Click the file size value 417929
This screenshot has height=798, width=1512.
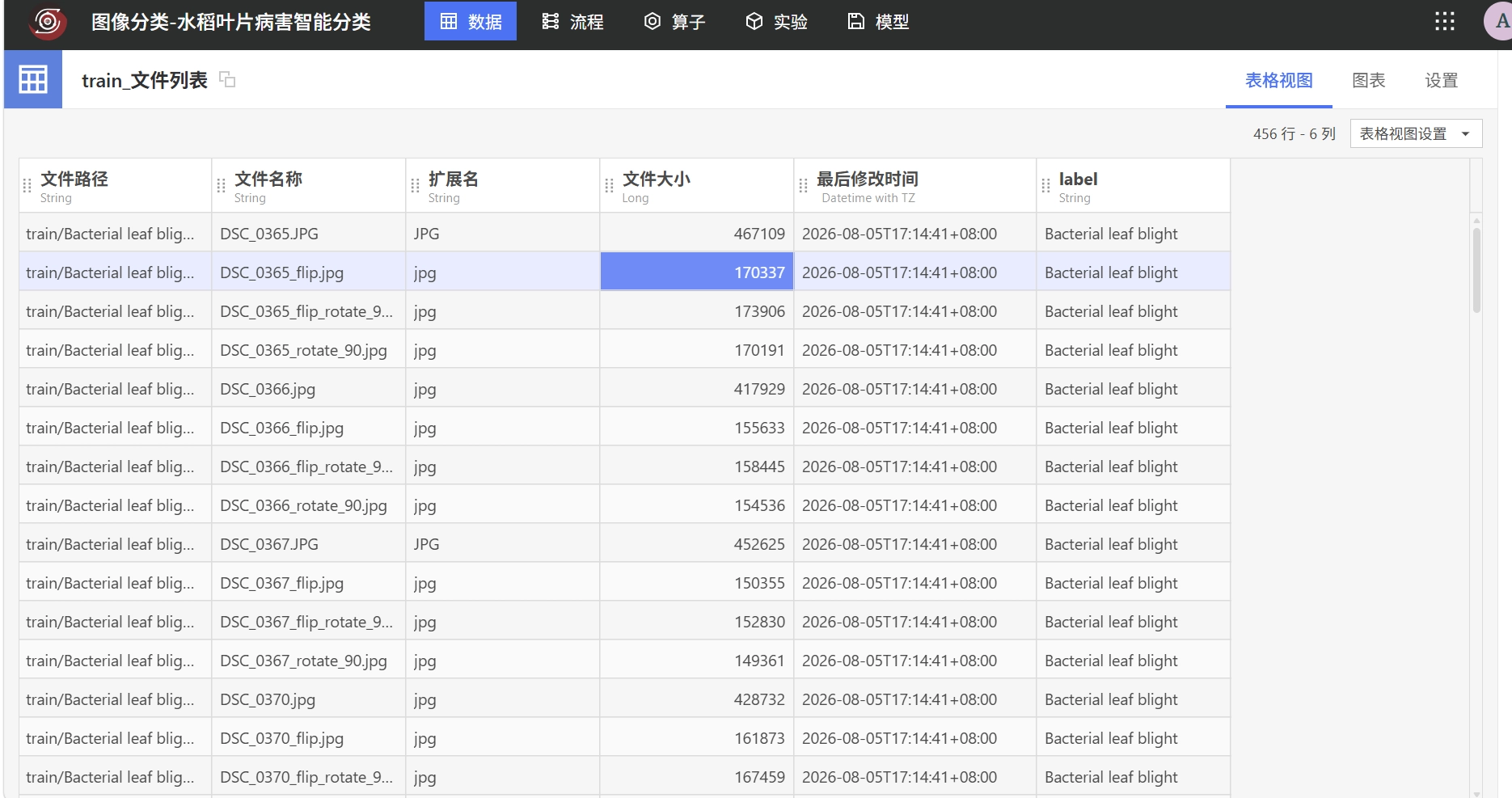(759, 389)
